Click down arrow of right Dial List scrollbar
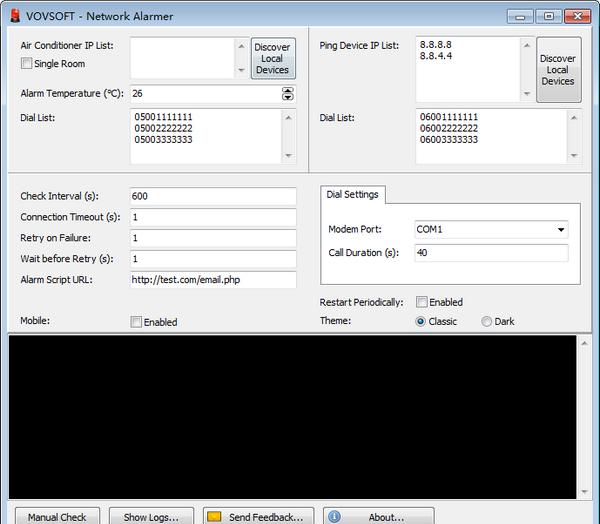The width and height of the screenshot is (600, 524). [x=574, y=155]
